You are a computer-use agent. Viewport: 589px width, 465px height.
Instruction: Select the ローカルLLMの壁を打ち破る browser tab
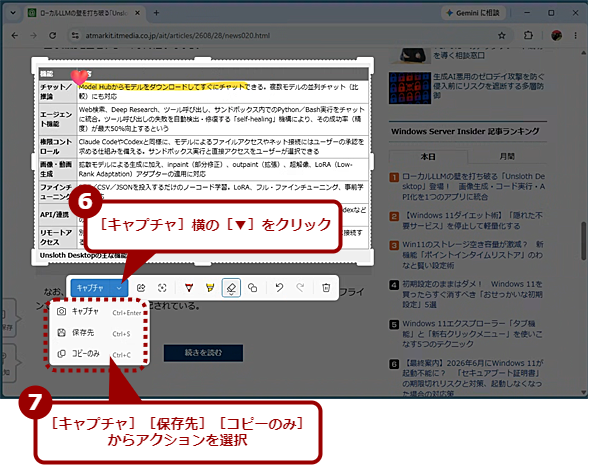[83, 13]
